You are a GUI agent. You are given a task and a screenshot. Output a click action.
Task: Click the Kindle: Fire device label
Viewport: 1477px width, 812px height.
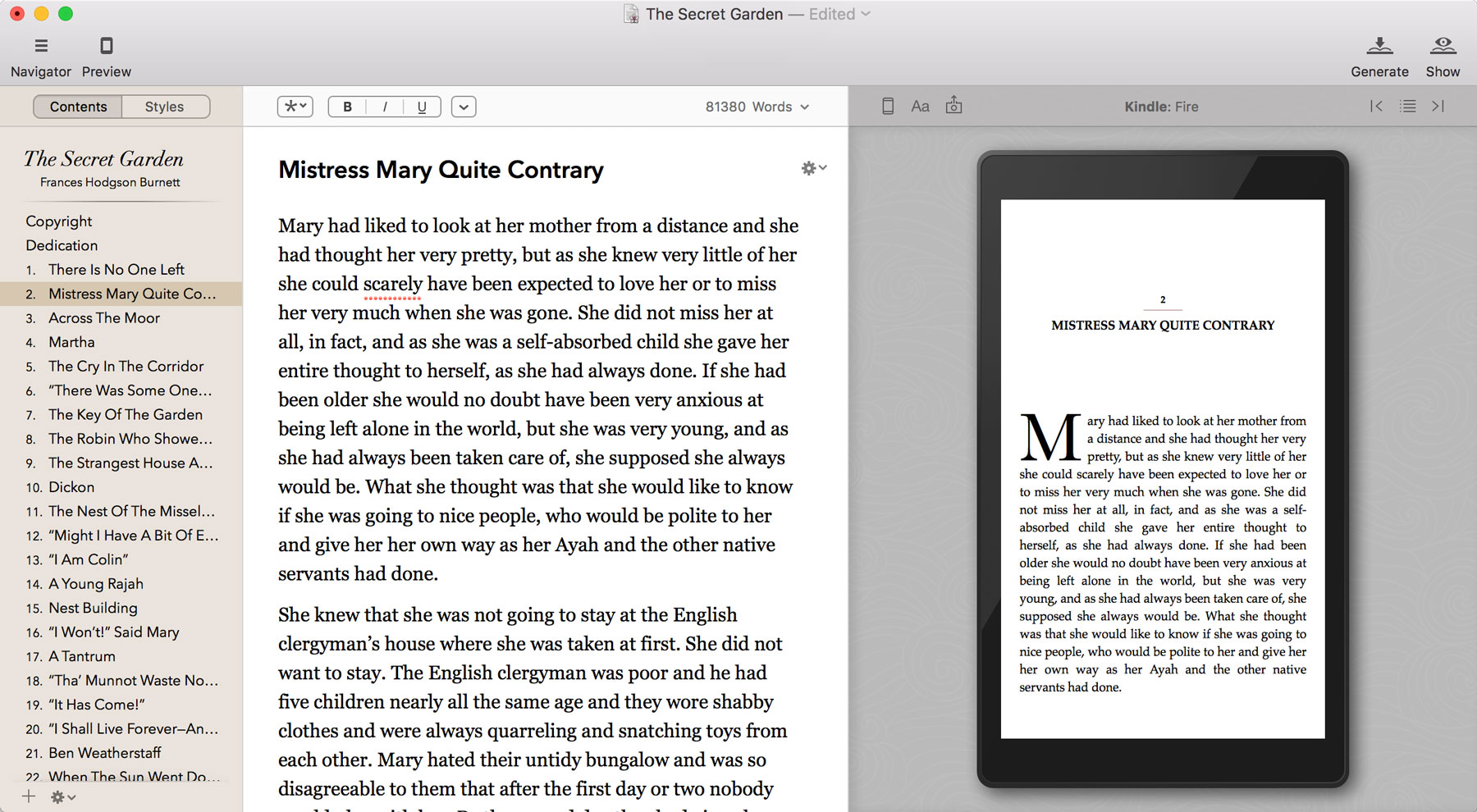coord(1161,107)
